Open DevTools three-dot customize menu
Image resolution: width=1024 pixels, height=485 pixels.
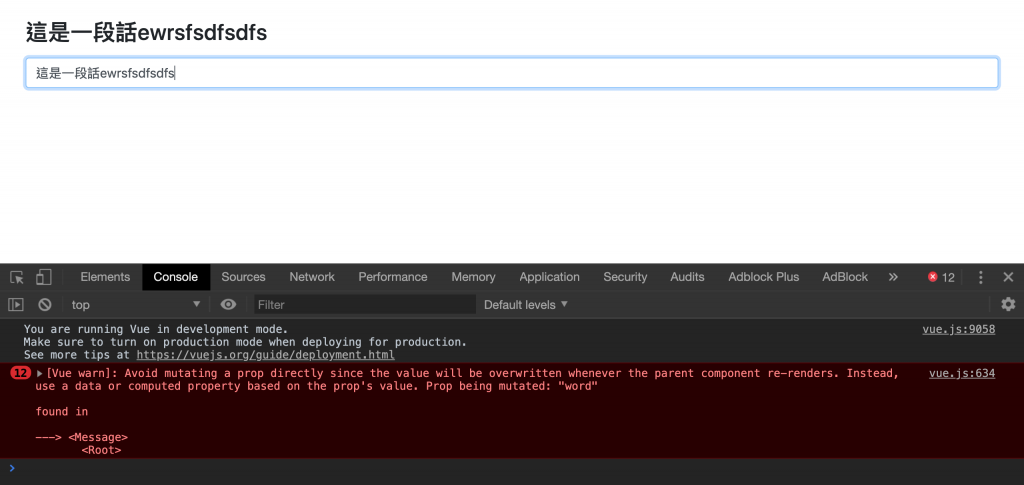pos(980,277)
